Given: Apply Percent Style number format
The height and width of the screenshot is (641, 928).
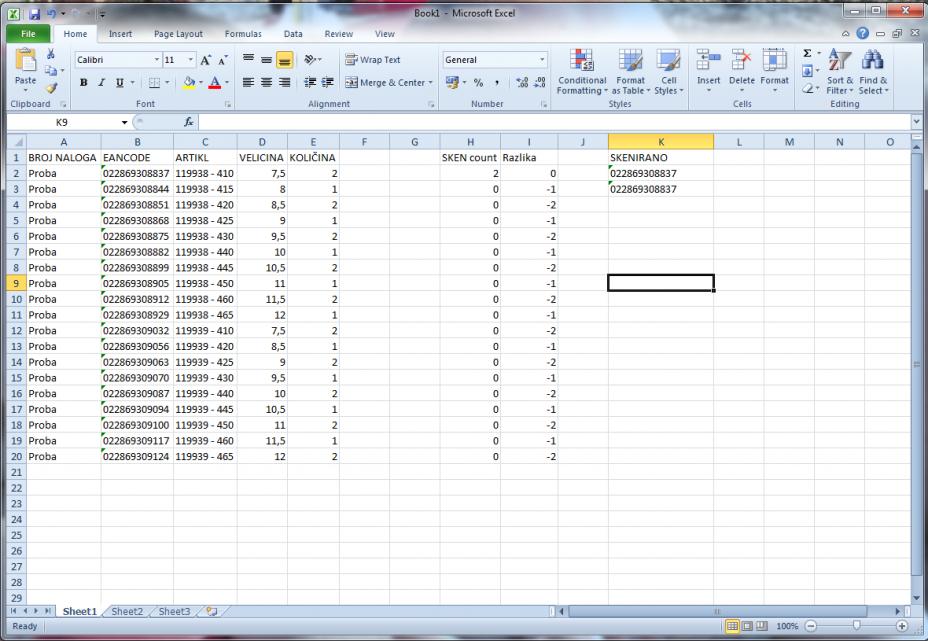Looking at the screenshot, I should [x=478, y=83].
